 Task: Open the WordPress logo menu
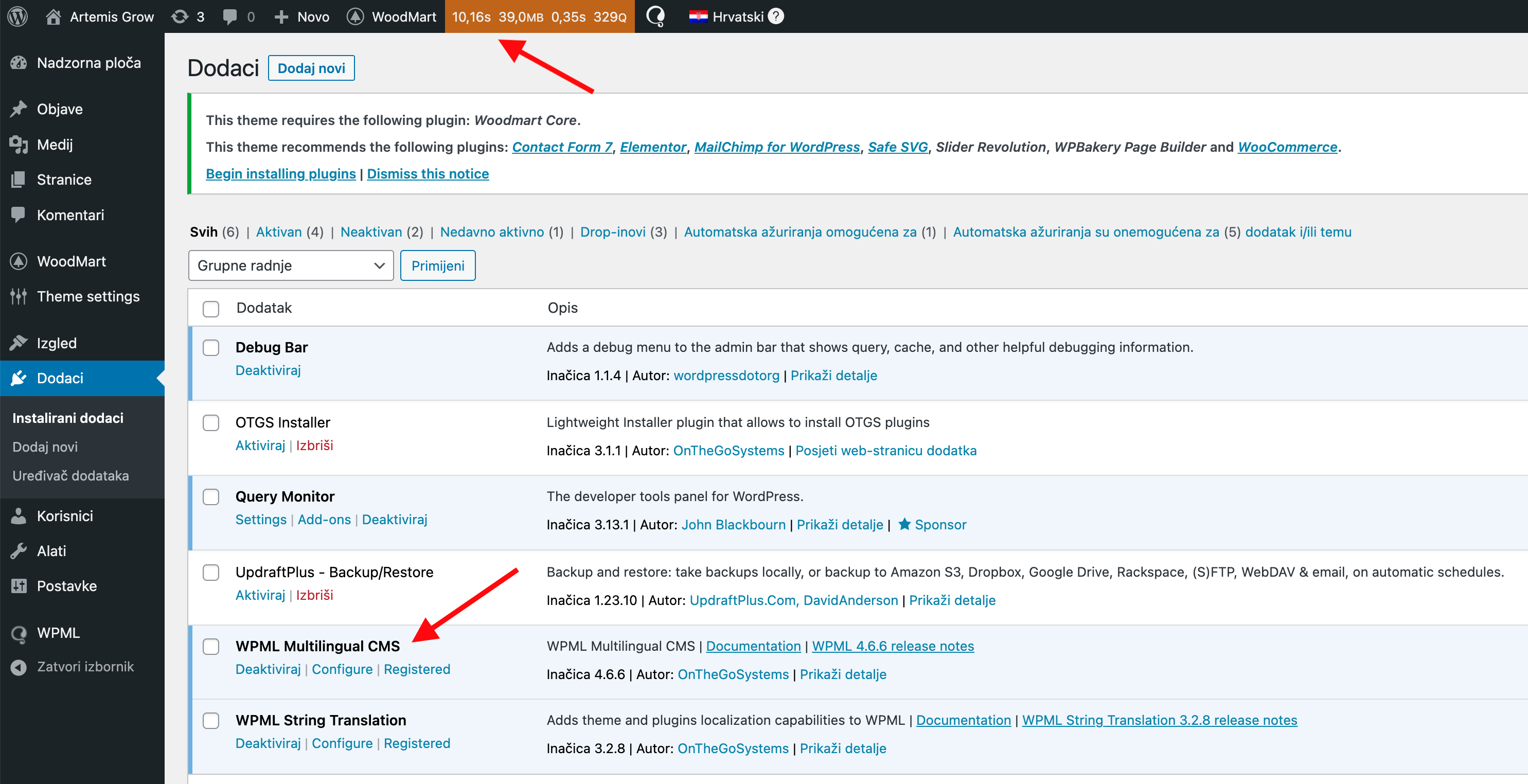click(18, 16)
